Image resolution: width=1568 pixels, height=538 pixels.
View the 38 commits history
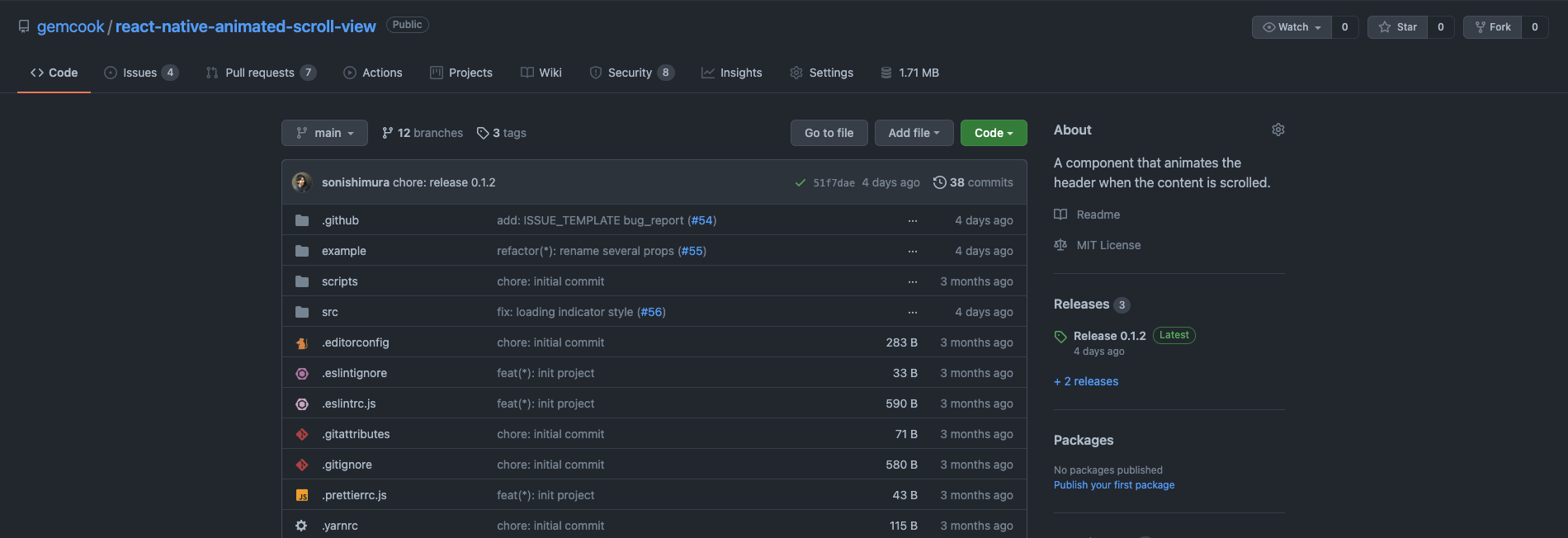(973, 182)
